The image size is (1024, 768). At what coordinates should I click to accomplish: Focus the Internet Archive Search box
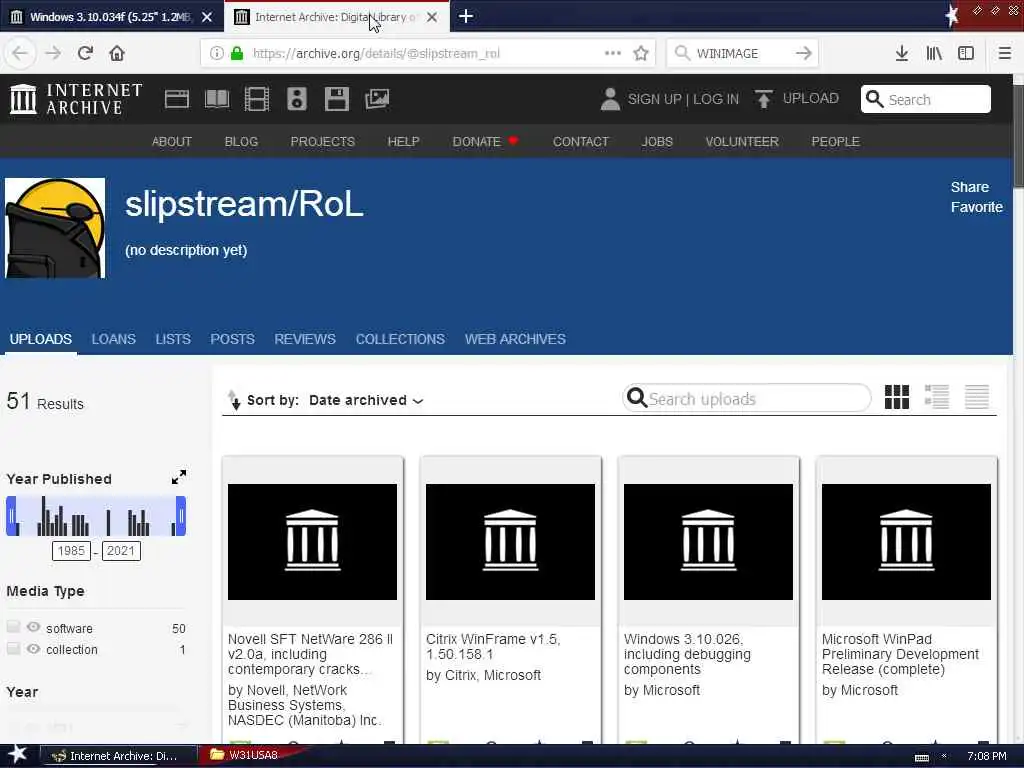pyautogui.click(x=925, y=99)
